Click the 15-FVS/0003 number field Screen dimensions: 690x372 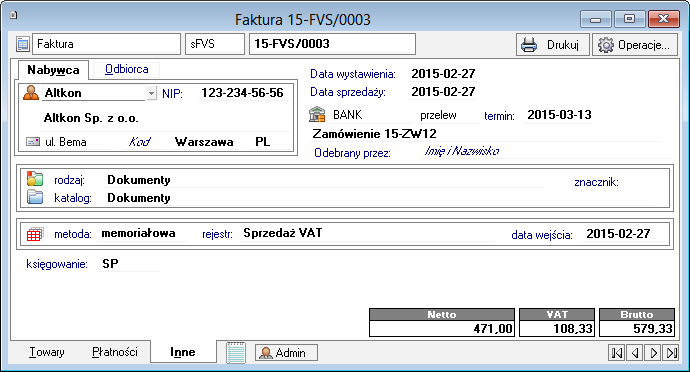pyautogui.click(x=332, y=44)
